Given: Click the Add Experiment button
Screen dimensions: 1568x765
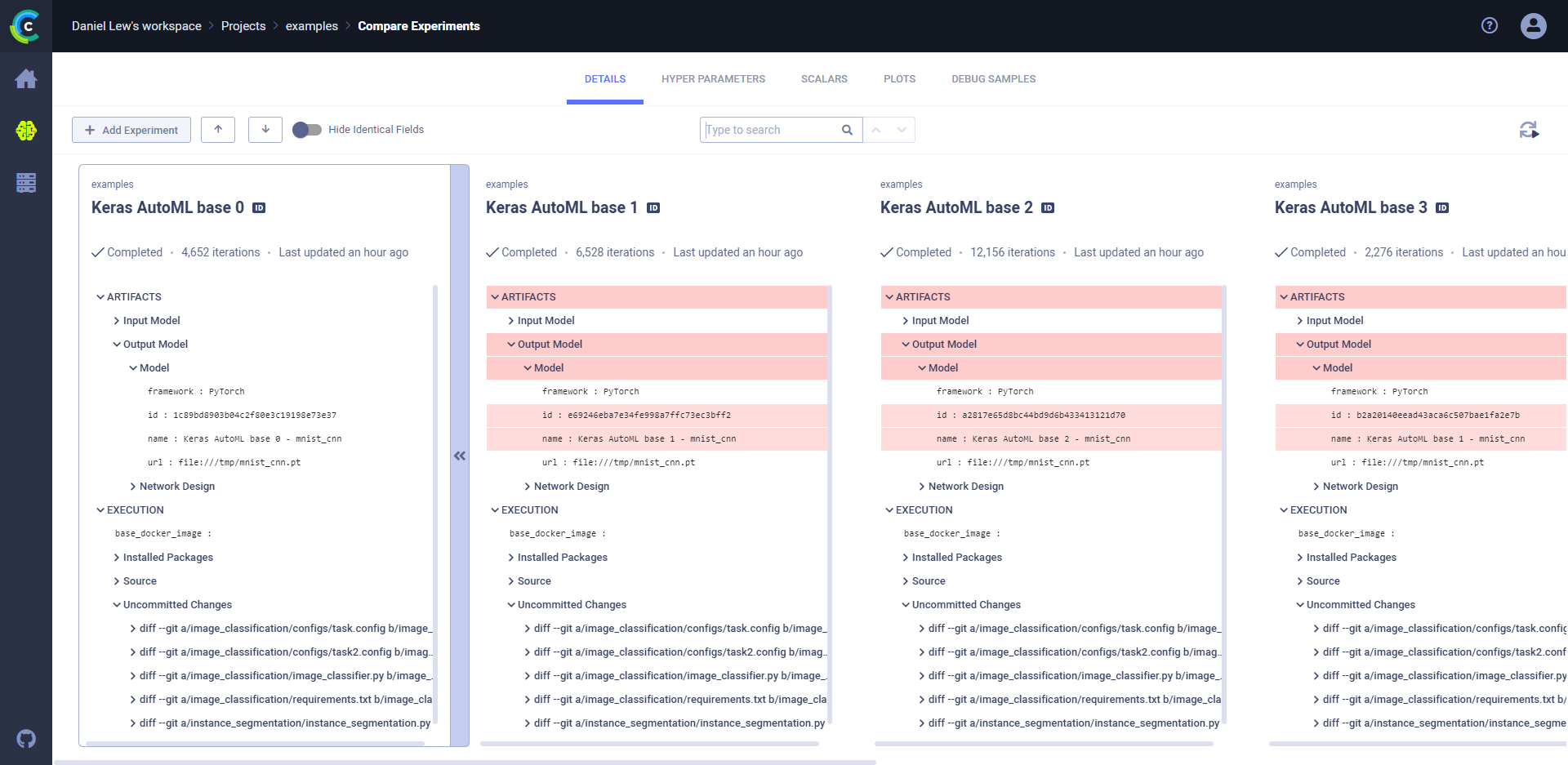Looking at the screenshot, I should [x=131, y=130].
